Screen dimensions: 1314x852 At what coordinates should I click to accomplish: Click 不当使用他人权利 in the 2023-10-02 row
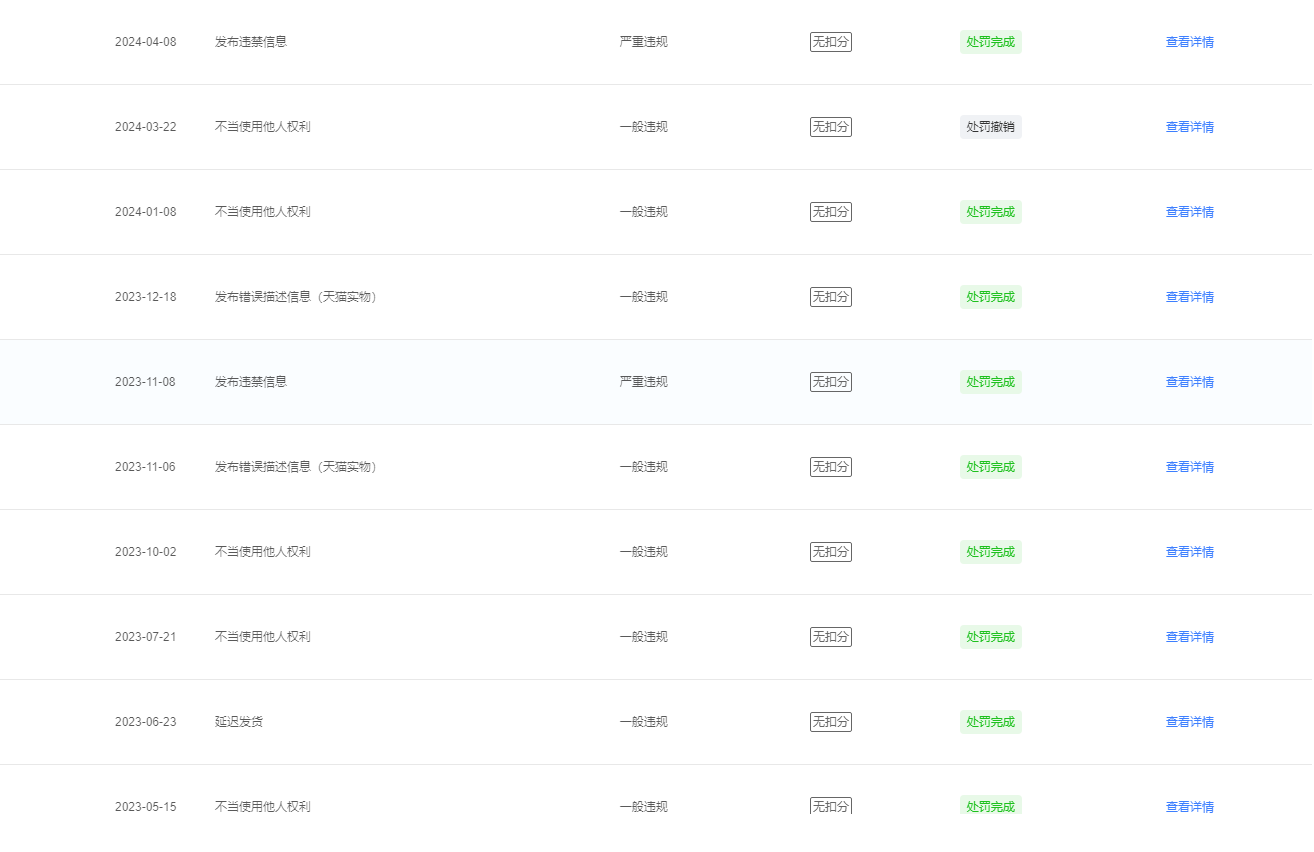262,552
